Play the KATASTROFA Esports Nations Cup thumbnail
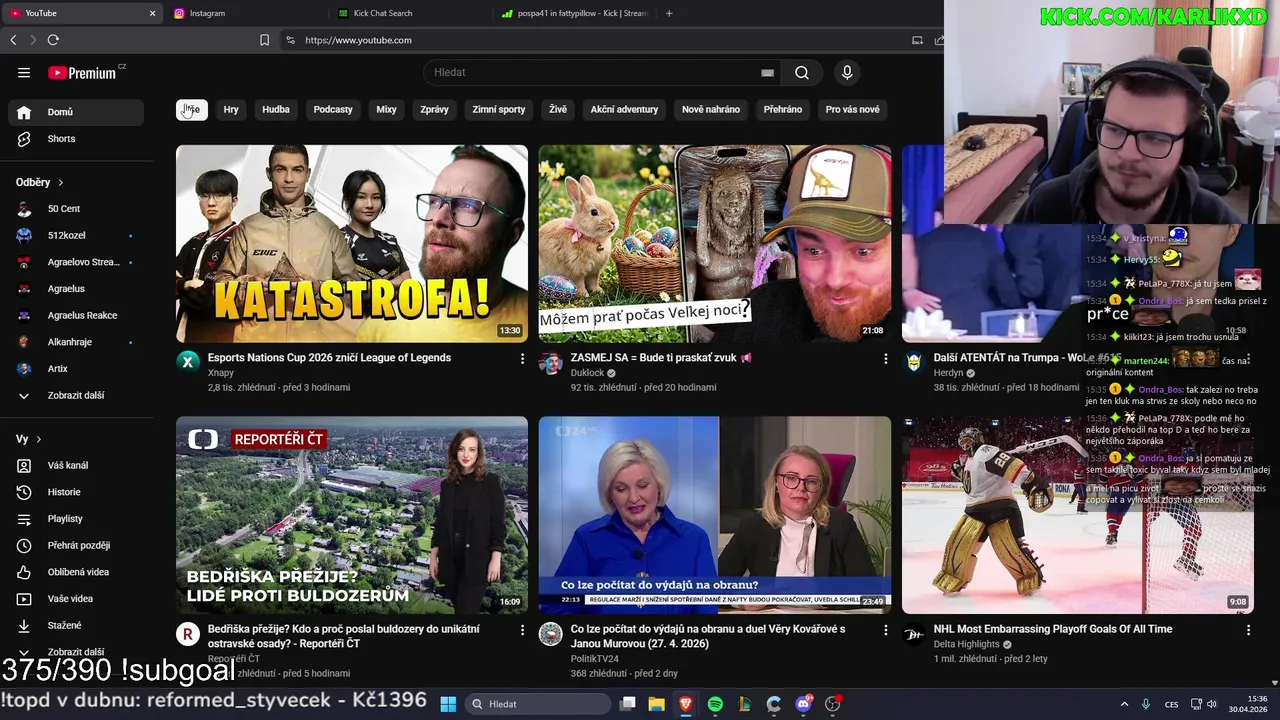1280x720 pixels. pos(352,244)
